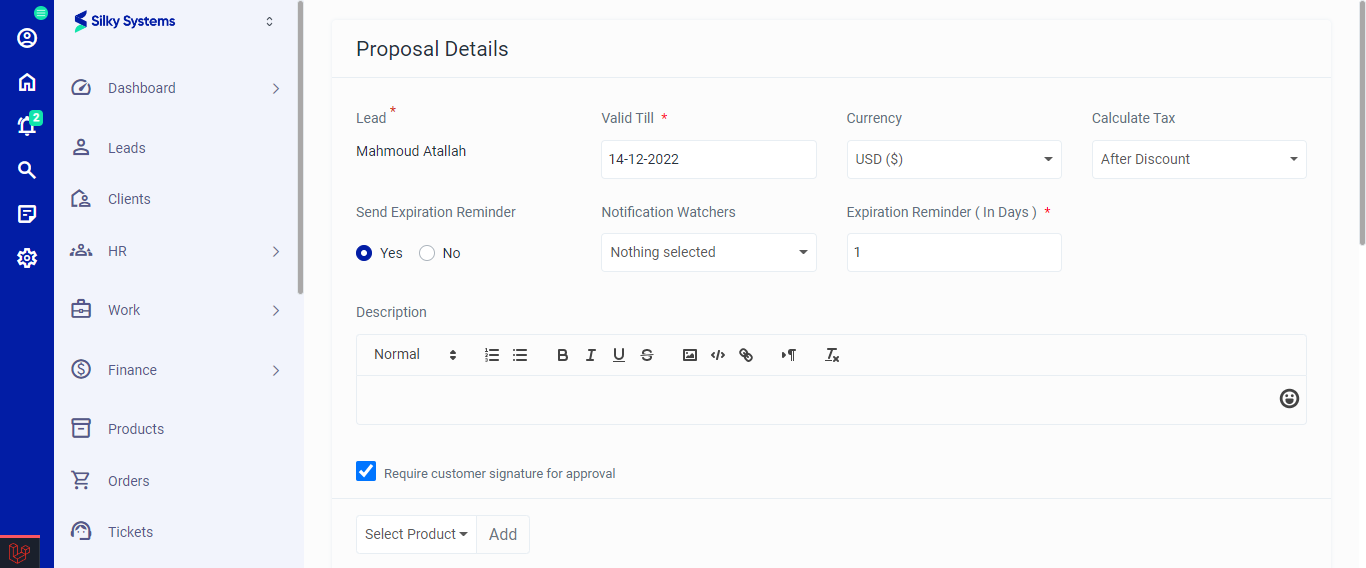The width and height of the screenshot is (1366, 568).
Task: Expand the Work menu chevron
Action: 276,310
